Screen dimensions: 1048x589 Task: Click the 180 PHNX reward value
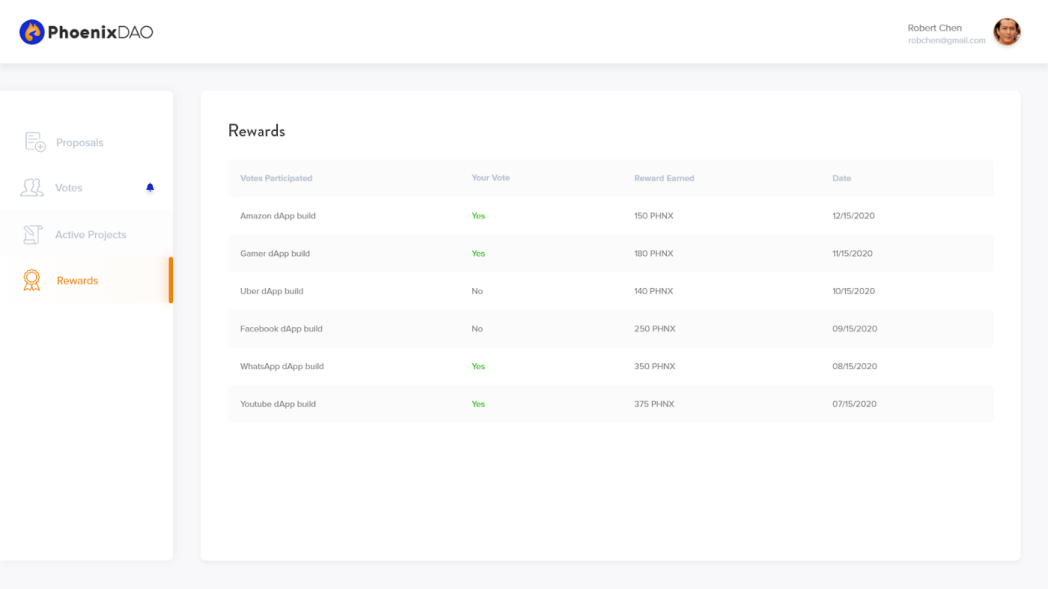tap(654, 253)
